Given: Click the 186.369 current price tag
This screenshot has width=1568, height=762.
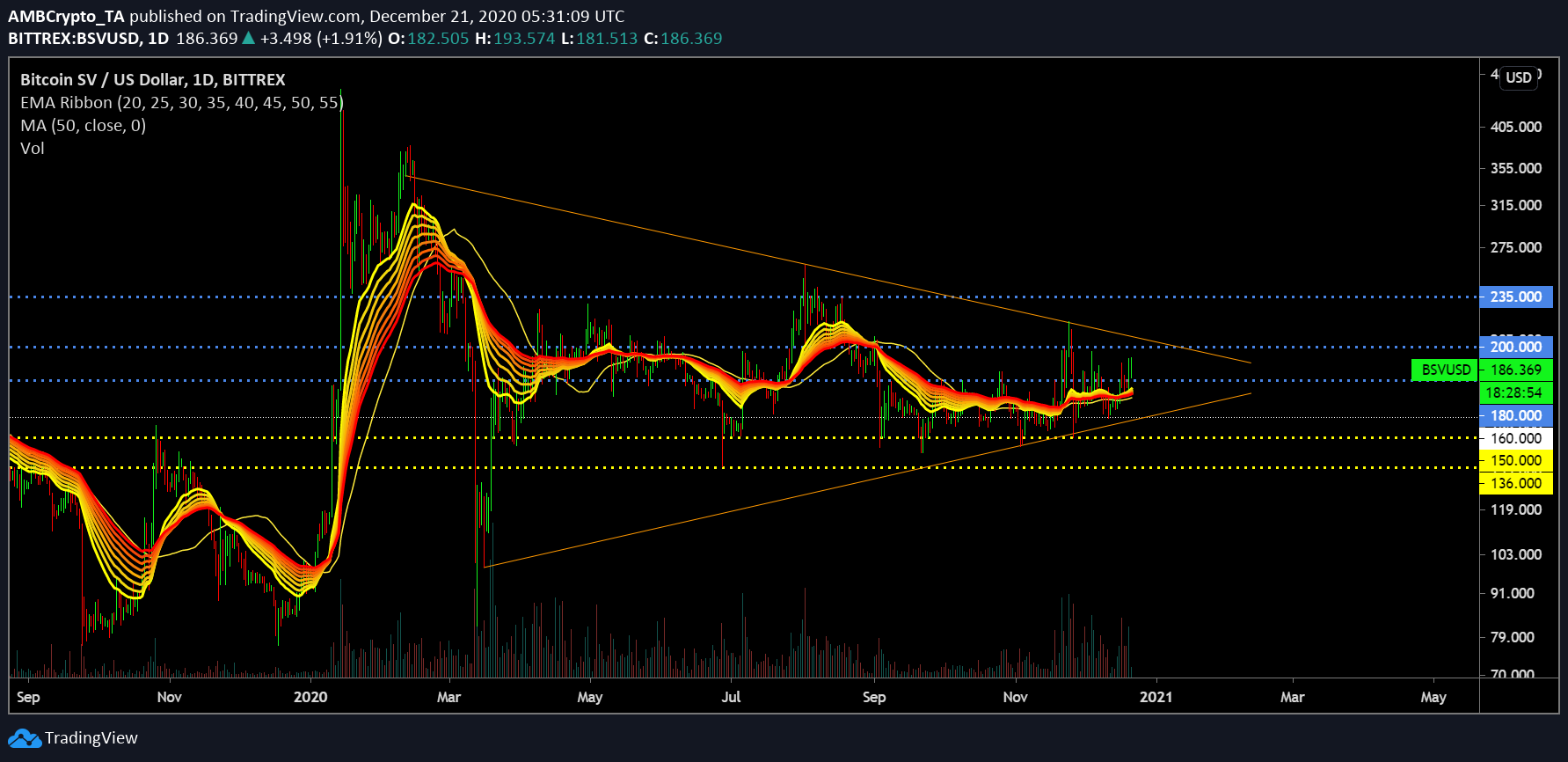Looking at the screenshot, I should [1516, 370].
